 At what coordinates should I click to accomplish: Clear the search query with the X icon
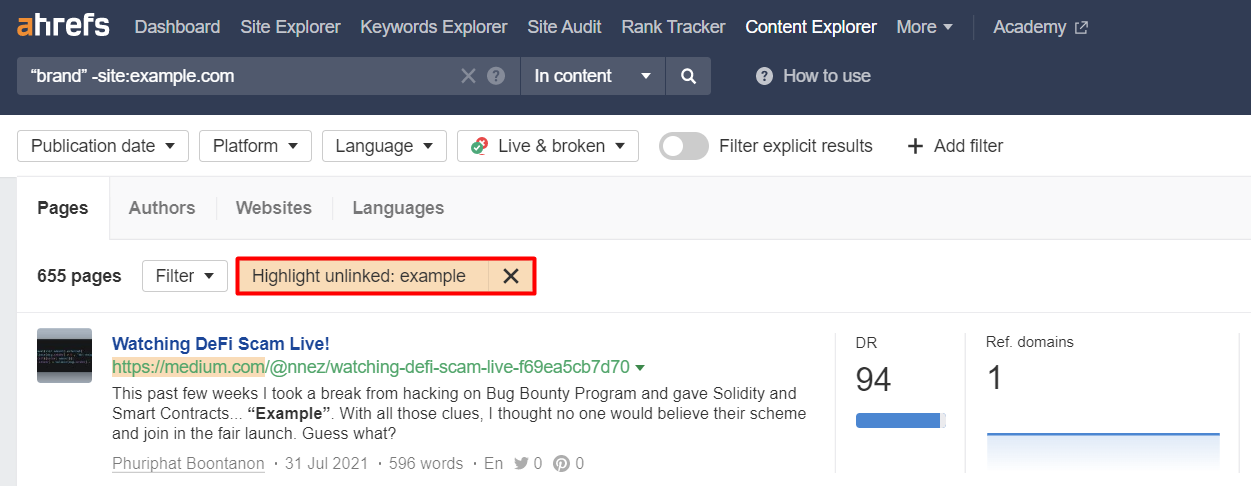pos(468,76)
